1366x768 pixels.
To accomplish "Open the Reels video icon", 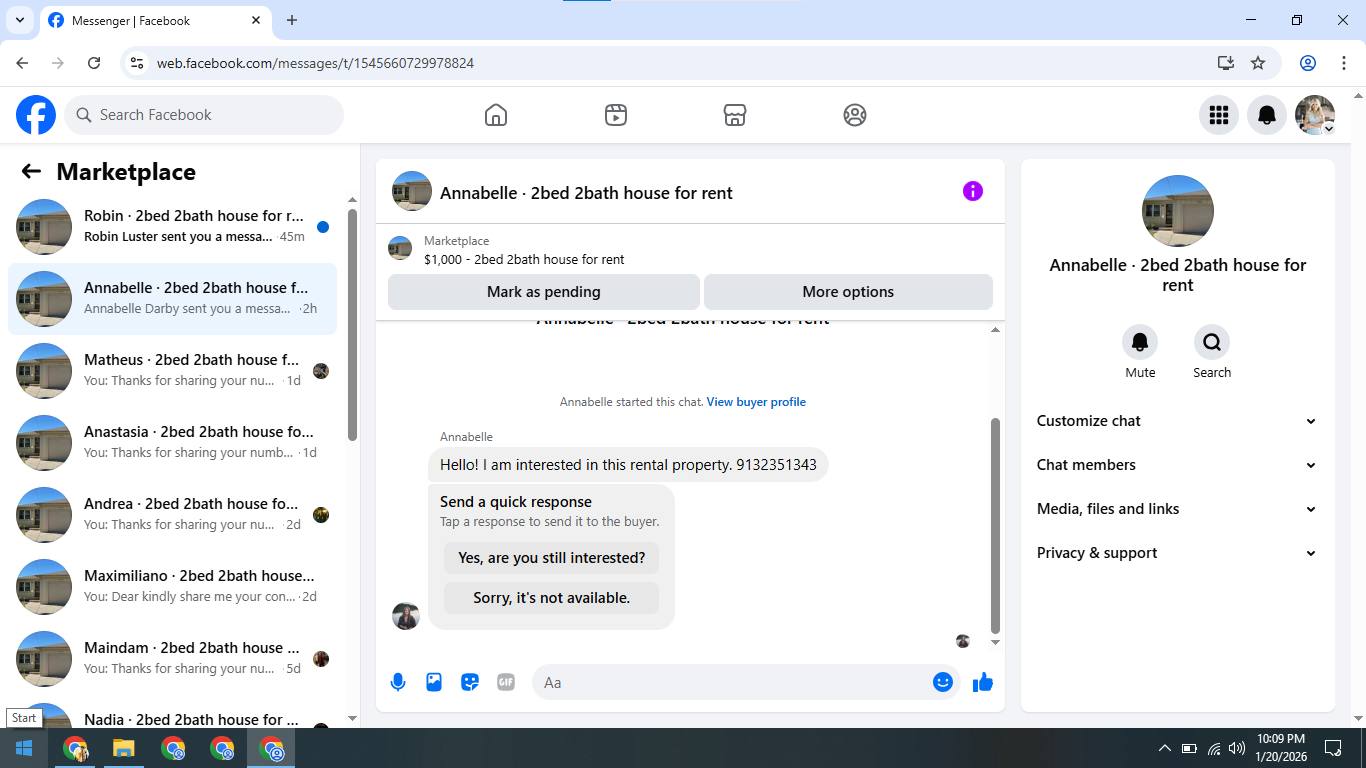I will (x=616, y=115).
